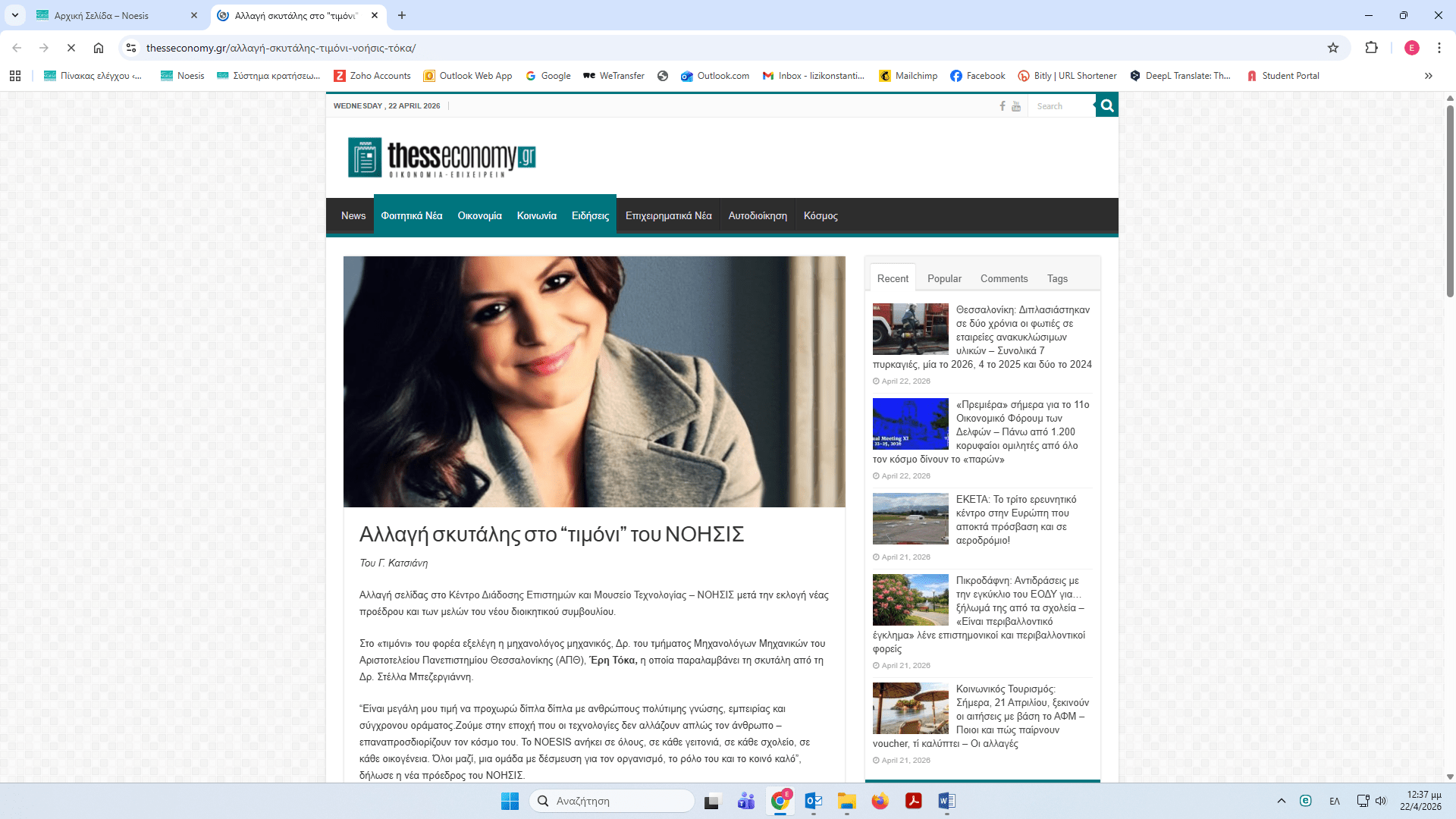This screenshot has width=1456, height=819.
Task: Open the ΕΚΕΤΑ research center article link
Action: [1015, 519]
